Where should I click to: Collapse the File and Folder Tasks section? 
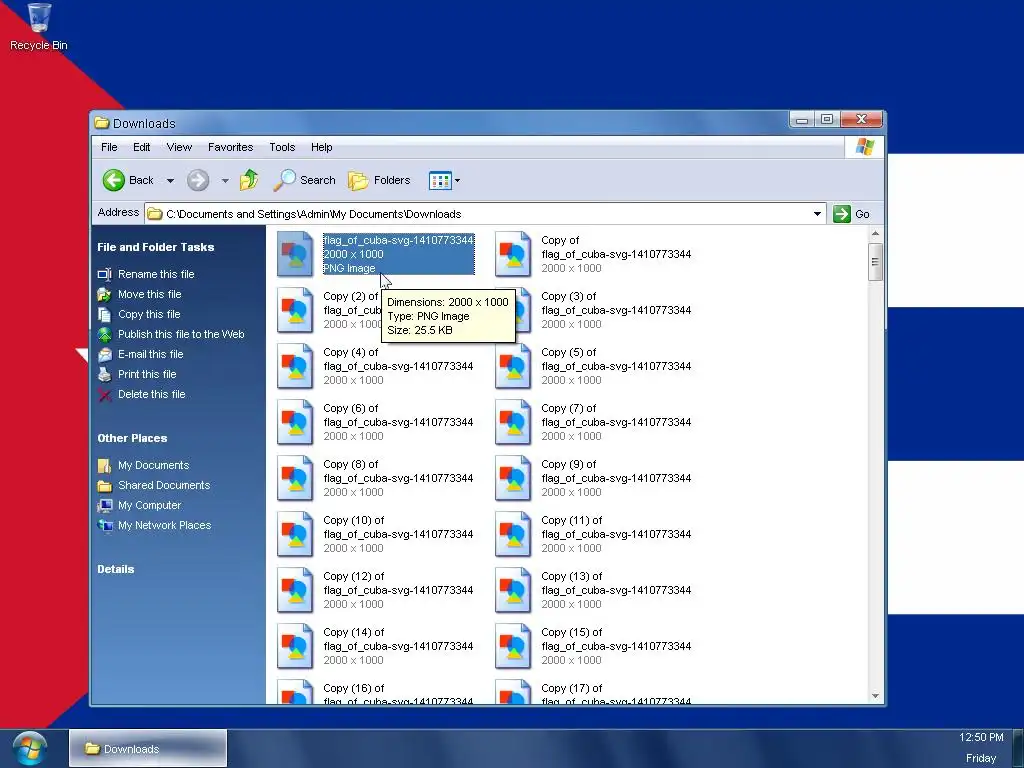[x=155, y=248]
